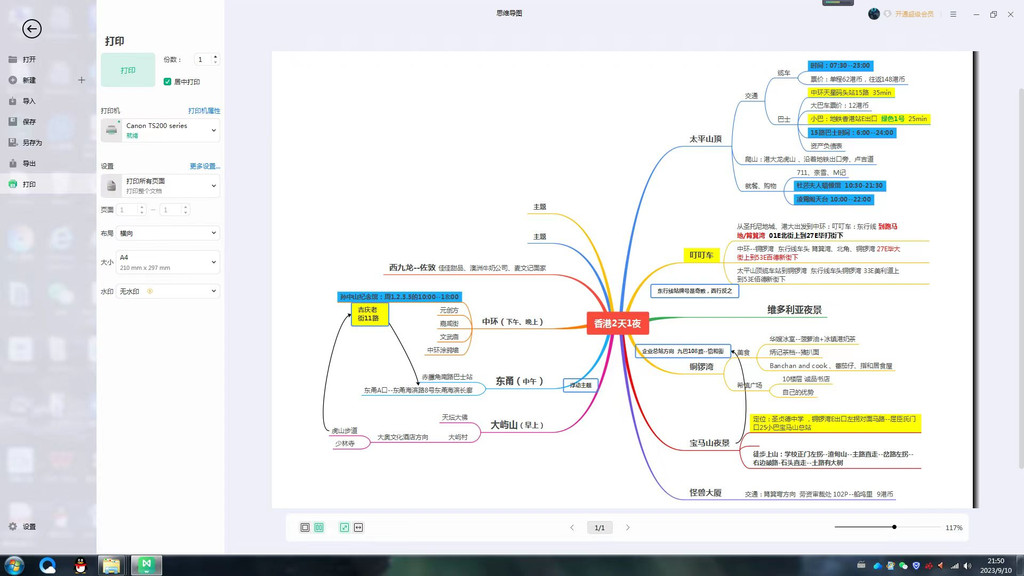Open the A4 paper size dropdown
This screenshot has width=1024, height=576.
point(213,262)
